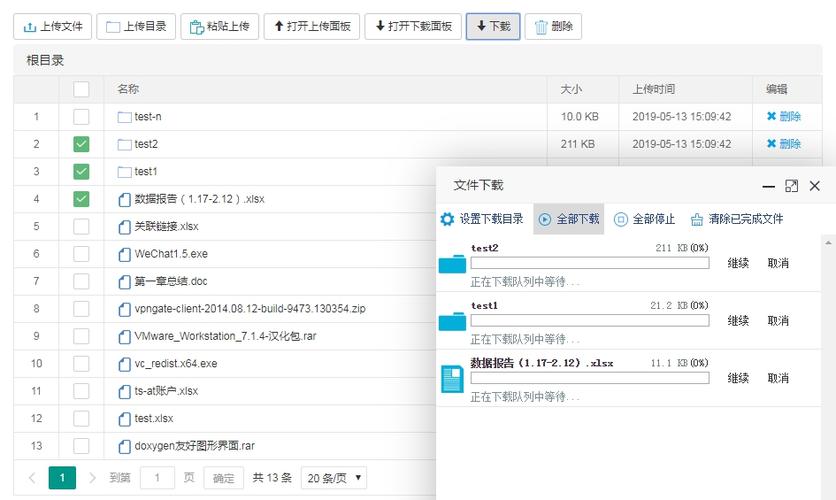Open 设置下载目录 download directory settings
Image resolution: width=836 pixels, height=500 pixels.
click(x=482, y=219)
